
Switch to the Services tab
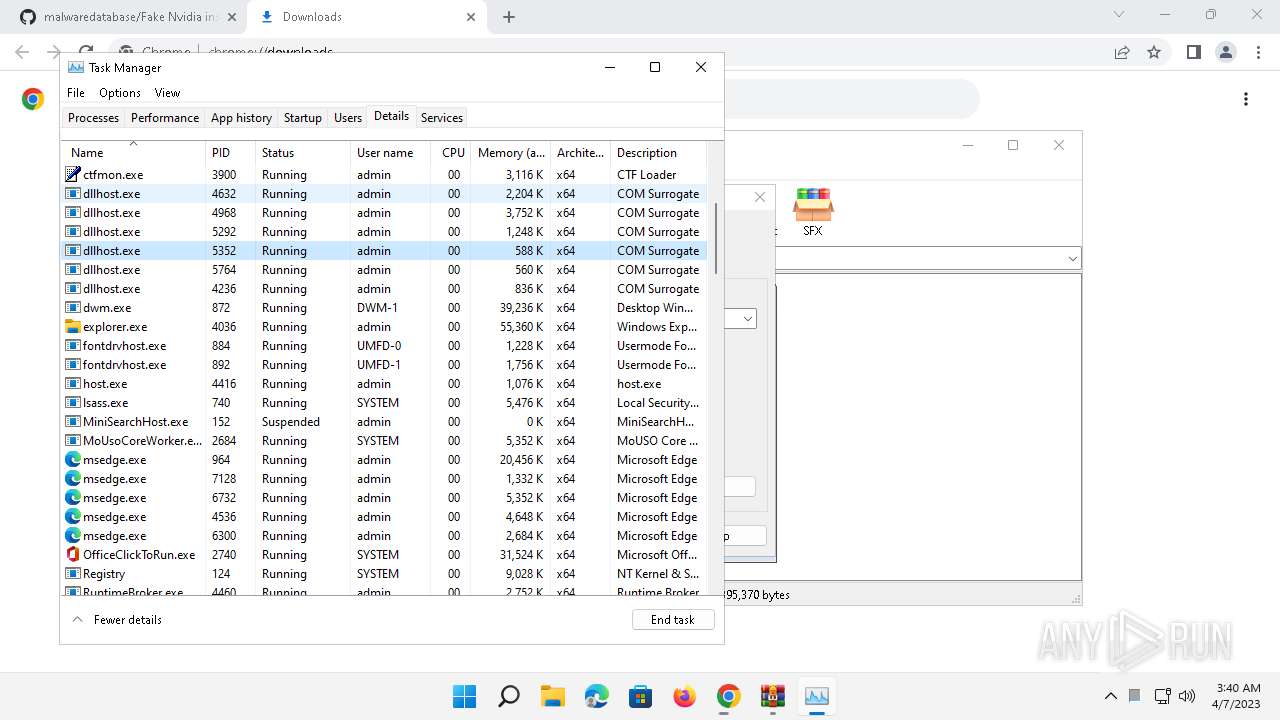click(x=442, y=118)
